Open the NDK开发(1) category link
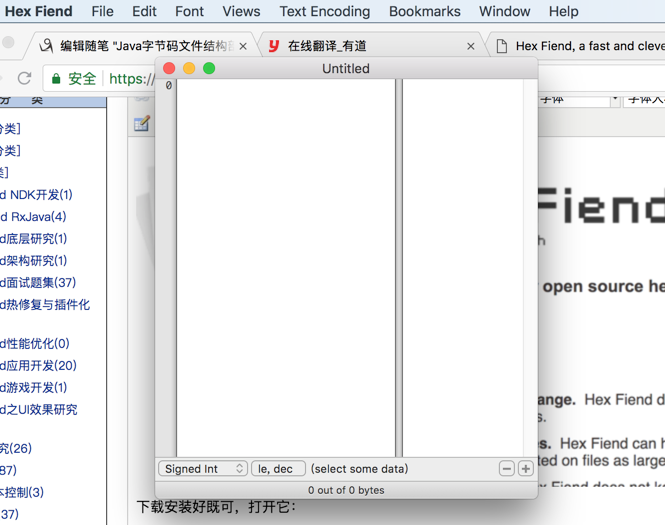 [36, 195]
